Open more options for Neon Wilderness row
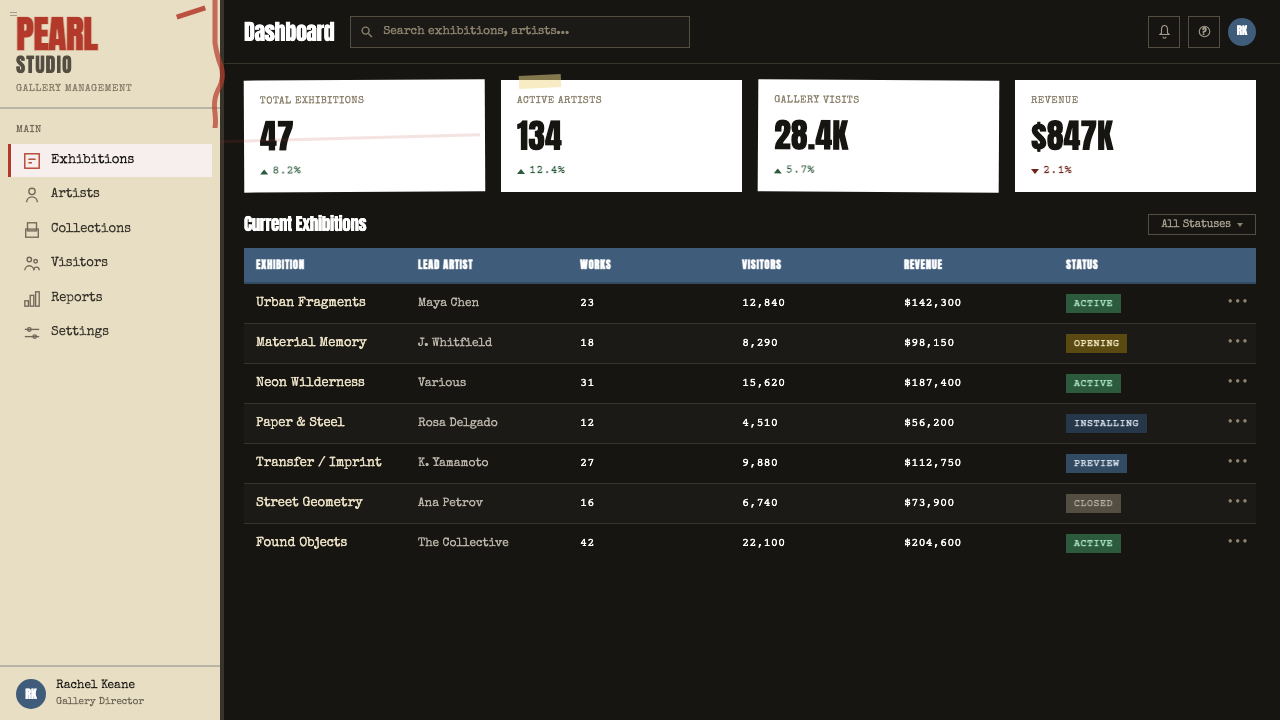The height and width of the screenshot is (720, 1280). (1238, 381)
